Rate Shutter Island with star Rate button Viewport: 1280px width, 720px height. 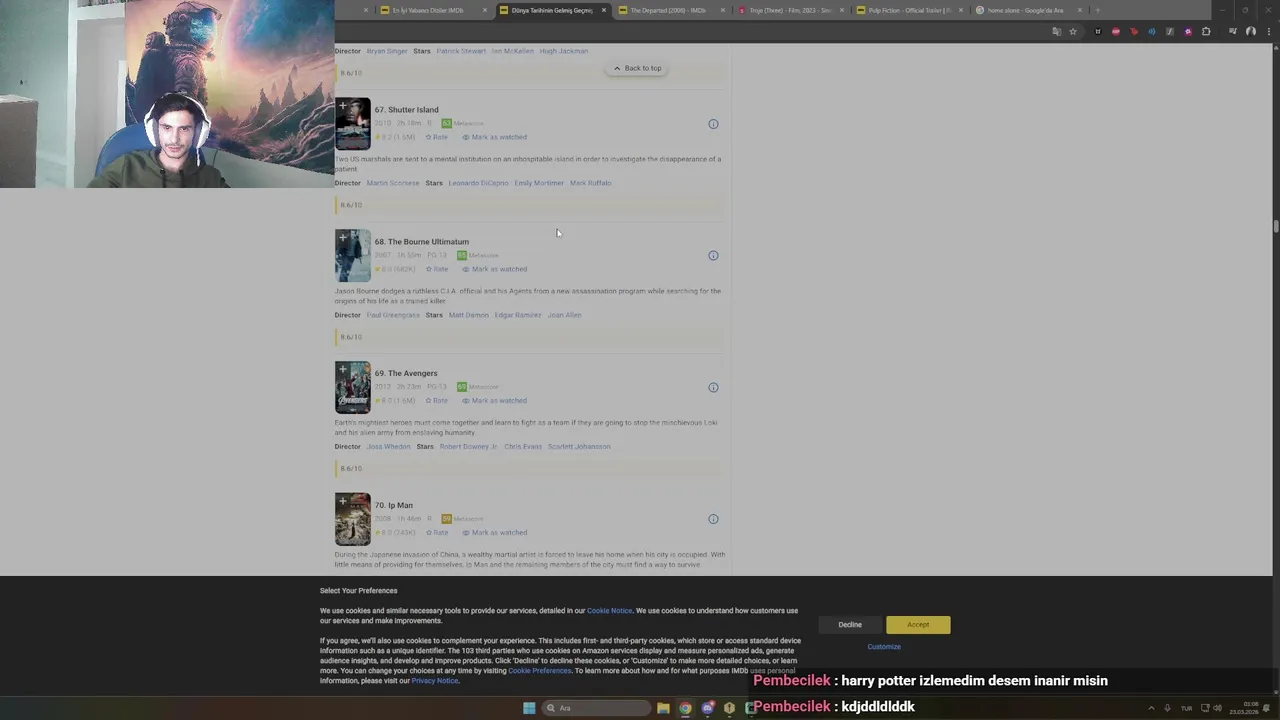pos(437,137)
